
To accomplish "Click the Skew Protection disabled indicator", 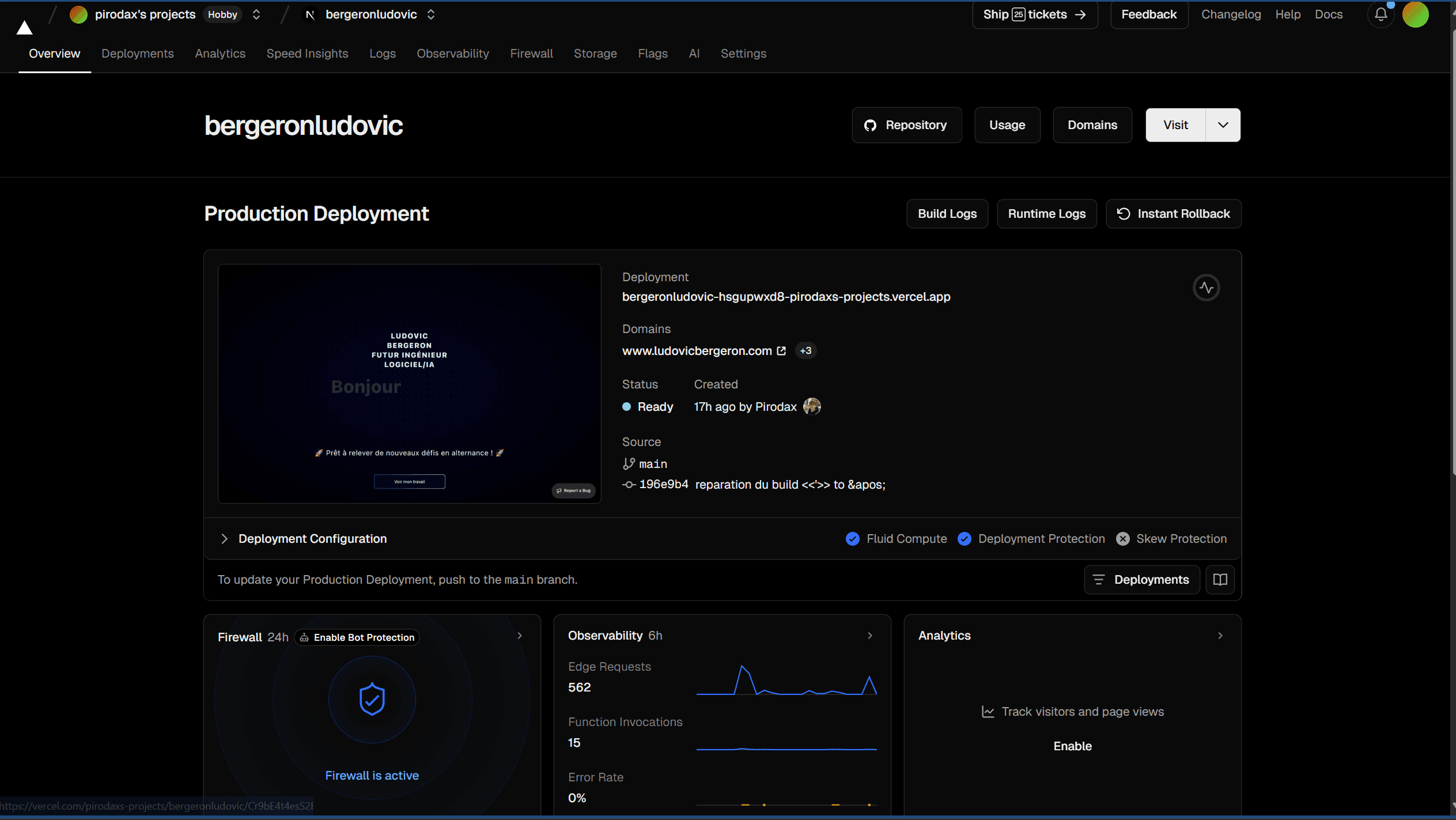I will tap(1122, 539).
